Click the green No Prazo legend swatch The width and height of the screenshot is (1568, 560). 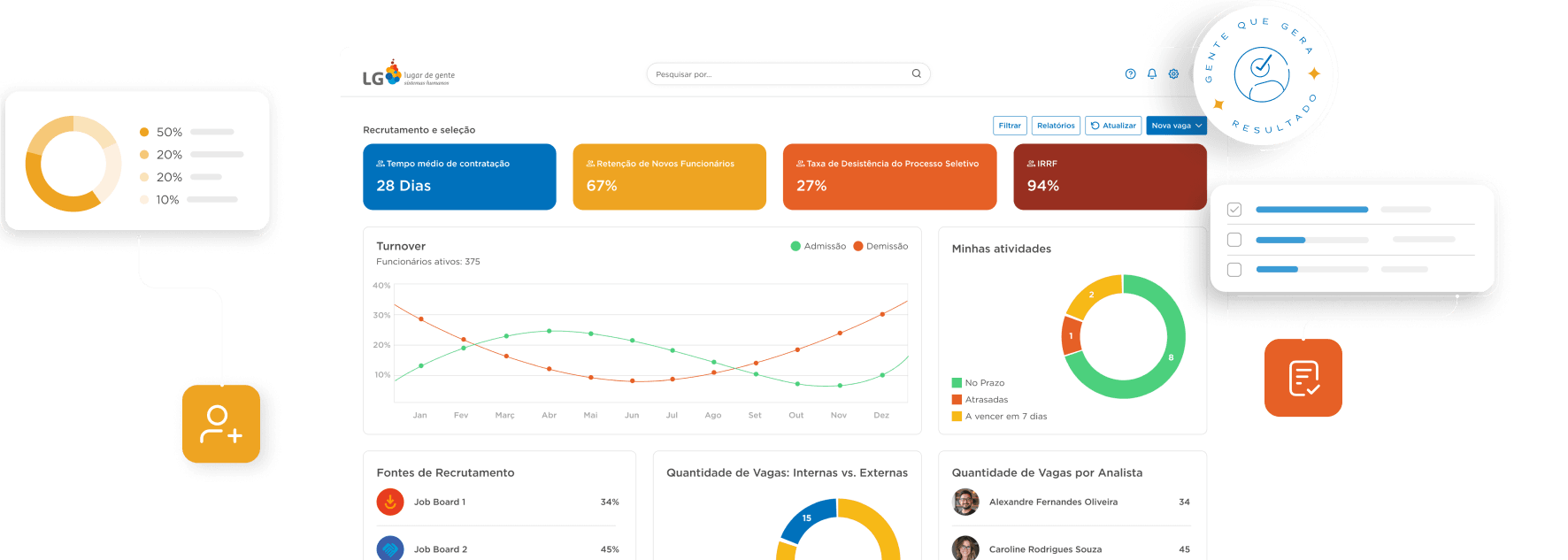(x=957, y=383)
